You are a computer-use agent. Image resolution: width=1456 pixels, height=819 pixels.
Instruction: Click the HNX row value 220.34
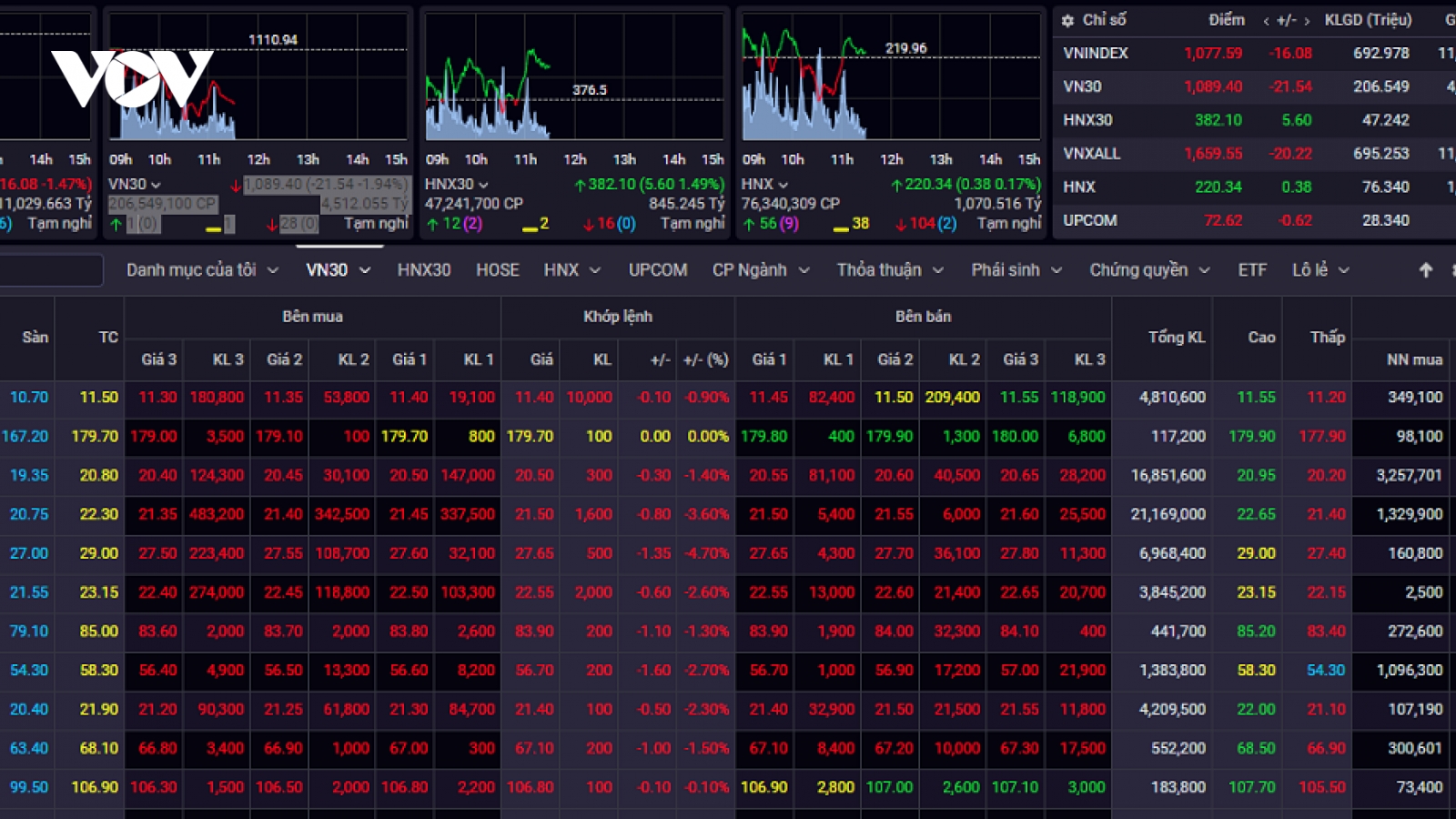click(x=1218, y=187)
